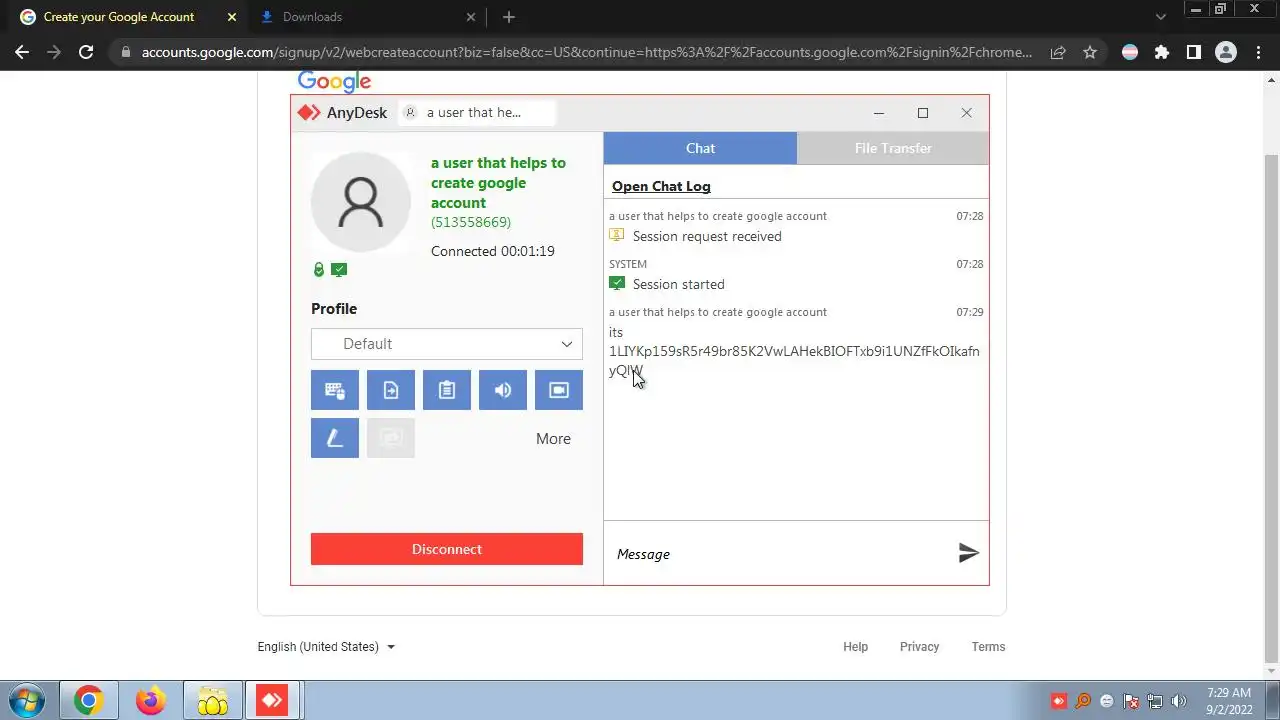The image size is (1280, 720).
Task: Click the AnyDesk session tab 'a user that he...'
Action: tap(476, 113)
